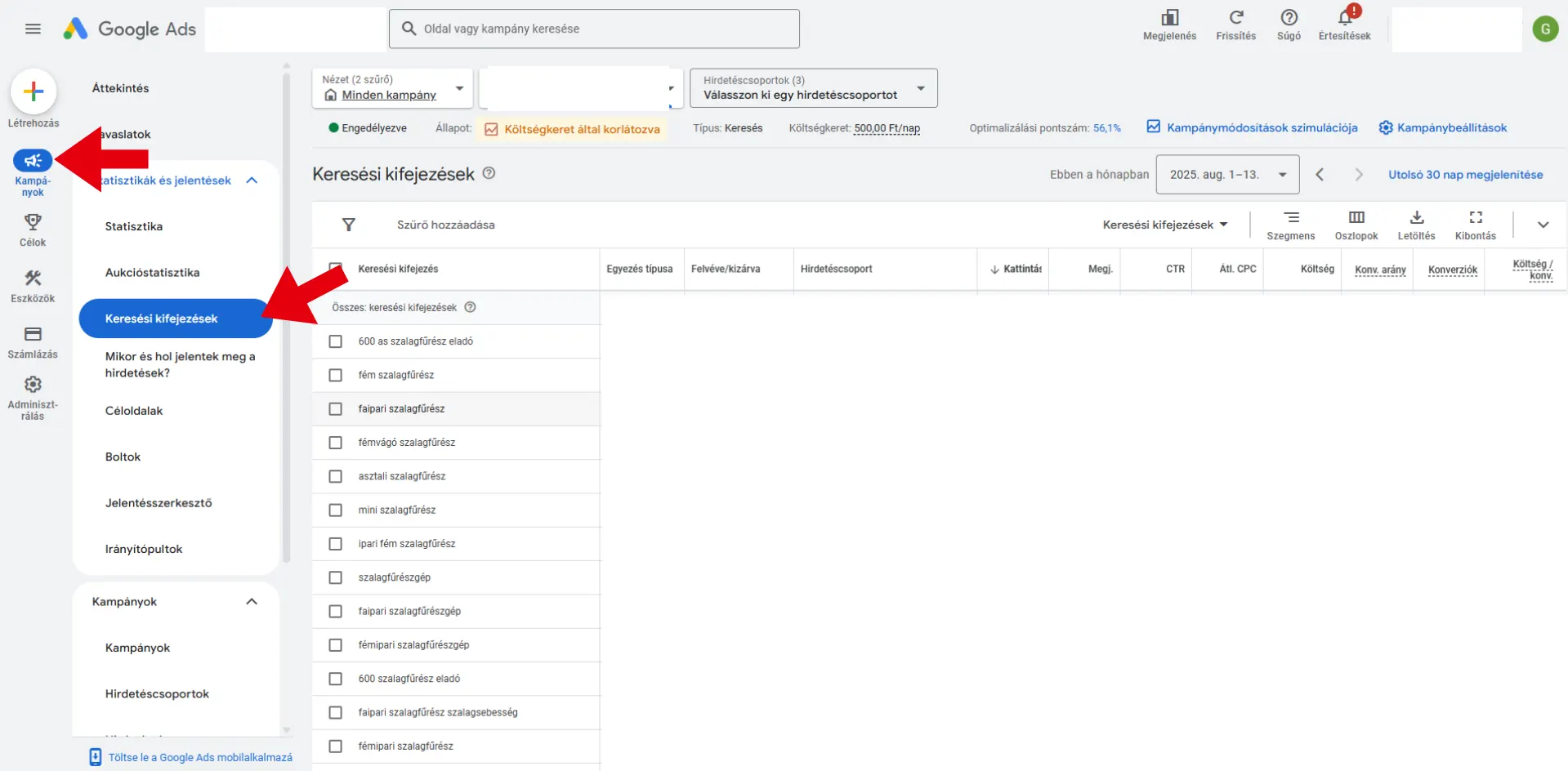Open Számlázás billing card icon
Image resolution: width=1568 pixels, height=771 pixels.
(33, 334)
